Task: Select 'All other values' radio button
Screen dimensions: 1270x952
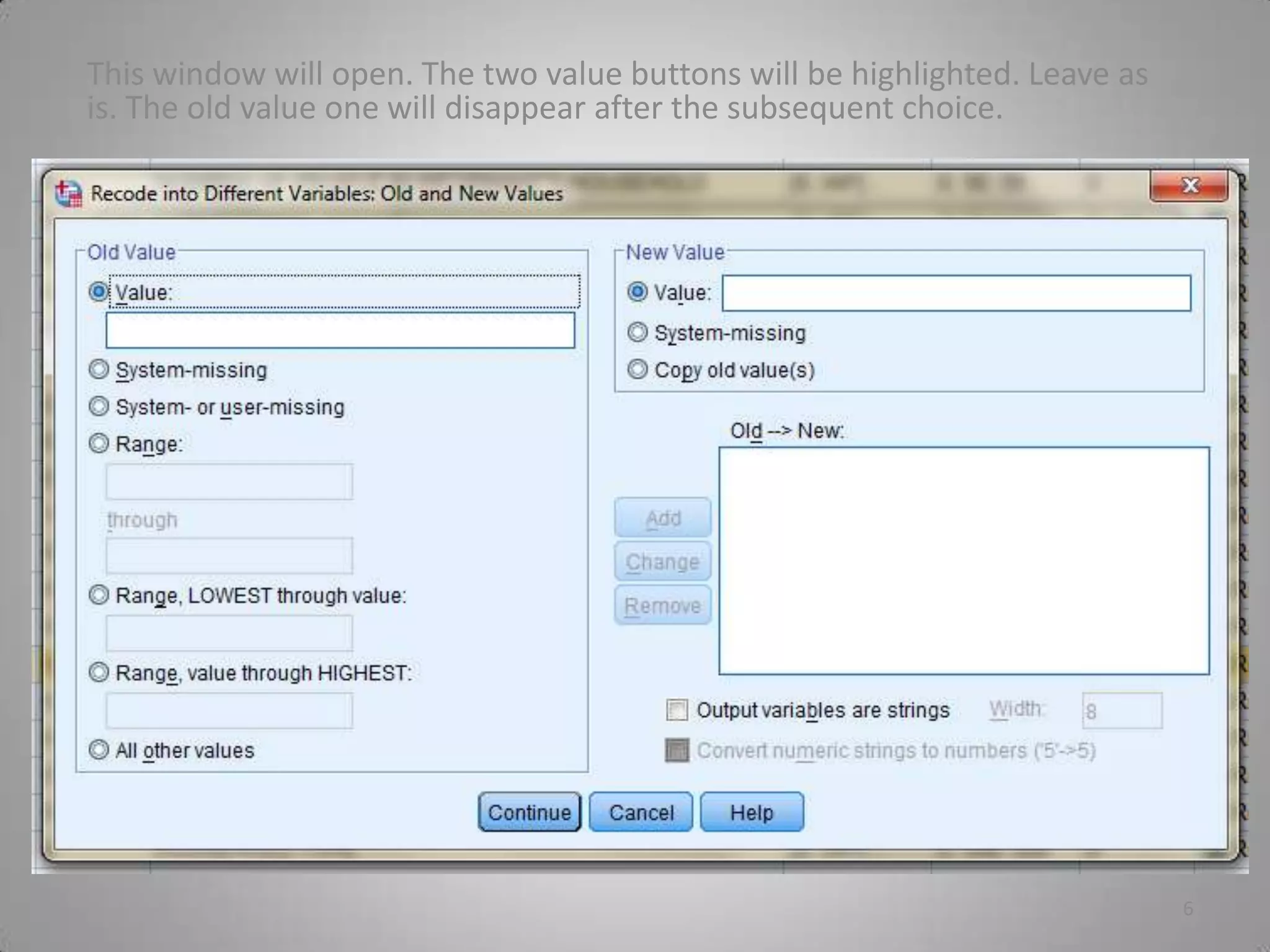Action: (x=99, y=750)
